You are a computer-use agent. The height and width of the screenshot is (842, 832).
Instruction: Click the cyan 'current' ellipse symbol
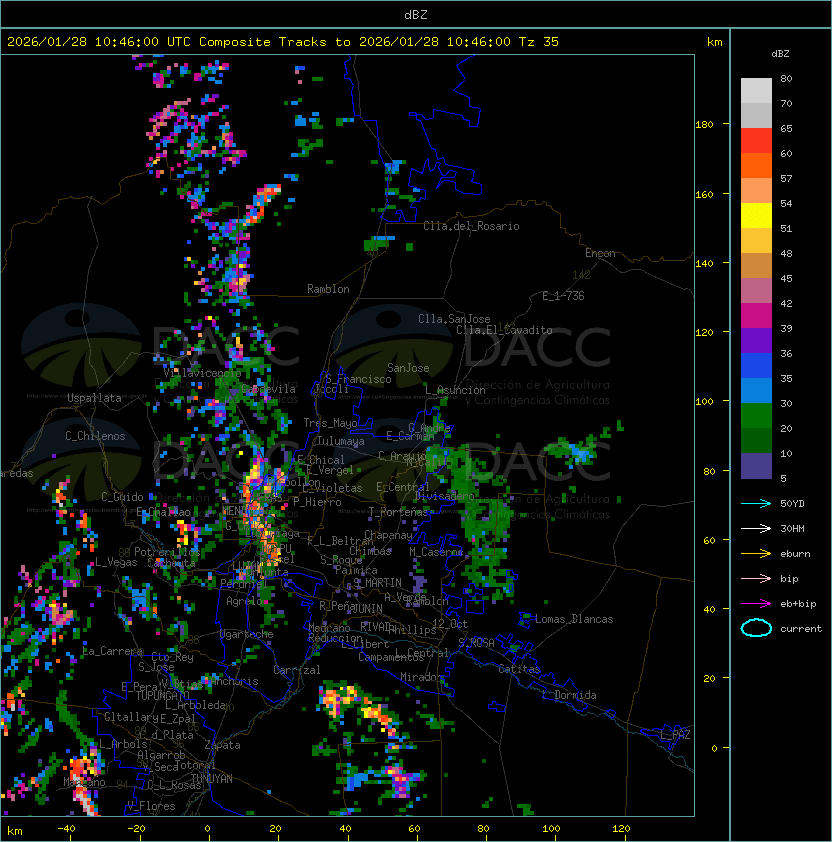pos(756,628)
